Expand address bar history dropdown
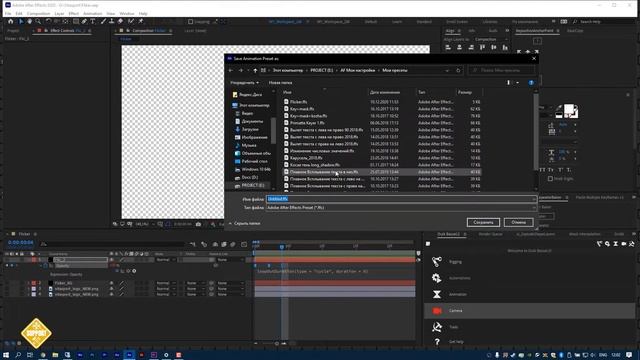This screenshot has height=360, width=640. tap(447, 71)
